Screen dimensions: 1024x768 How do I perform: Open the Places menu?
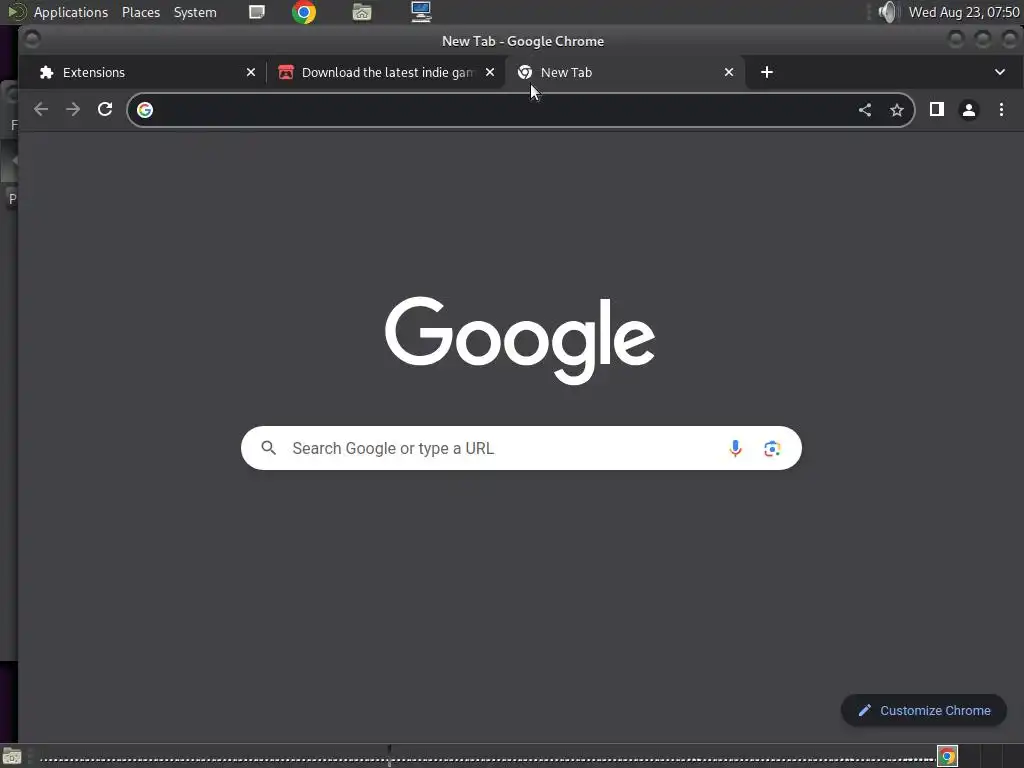[141, 12]
